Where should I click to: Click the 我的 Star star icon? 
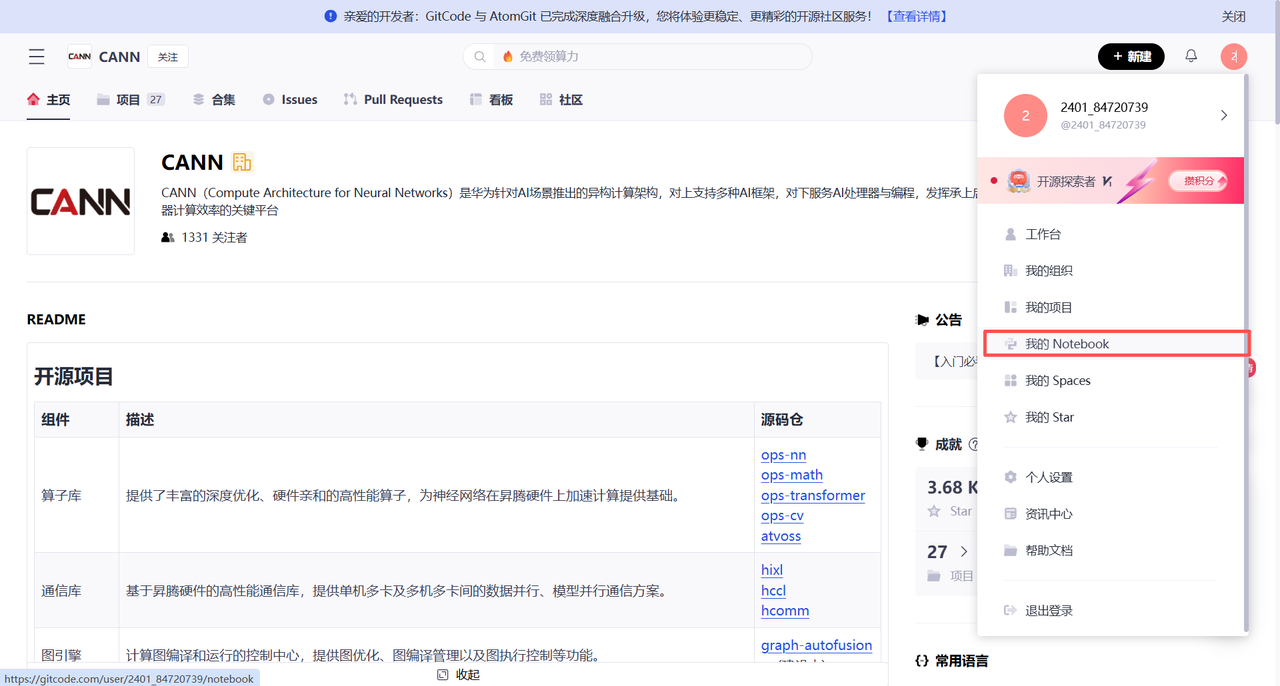pos(1010,417)
